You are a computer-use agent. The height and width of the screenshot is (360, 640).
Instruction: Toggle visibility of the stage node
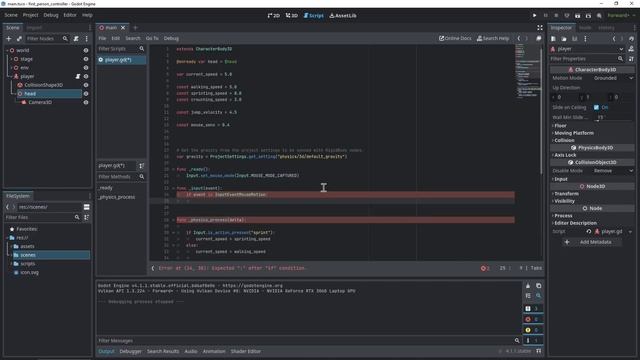coord(86,59)
